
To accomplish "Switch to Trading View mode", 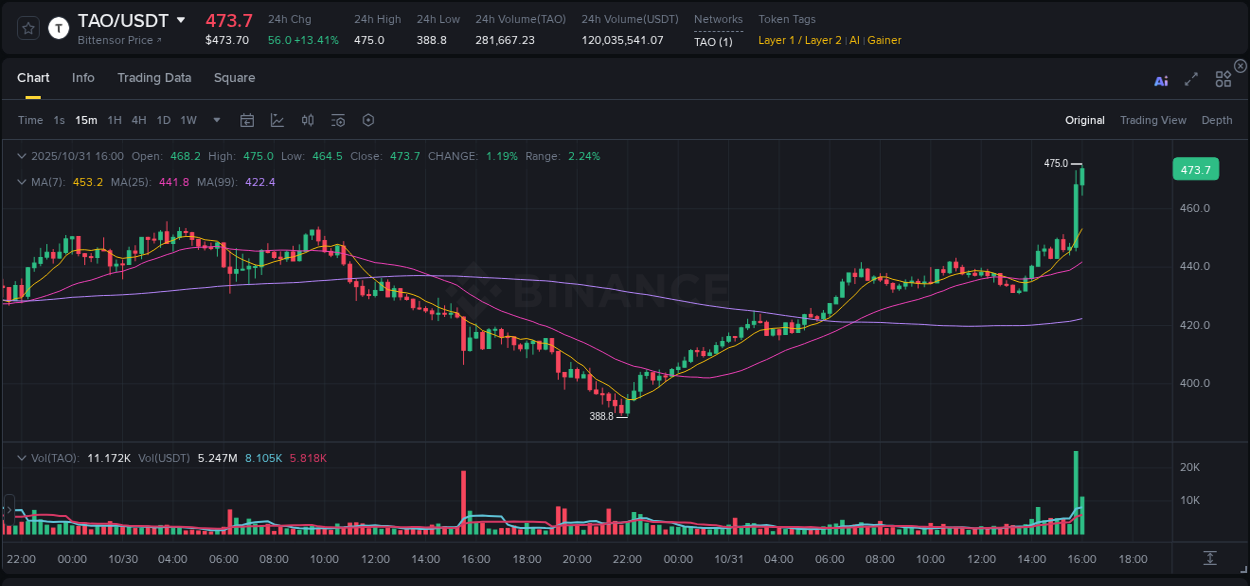I will point(1153,120).
